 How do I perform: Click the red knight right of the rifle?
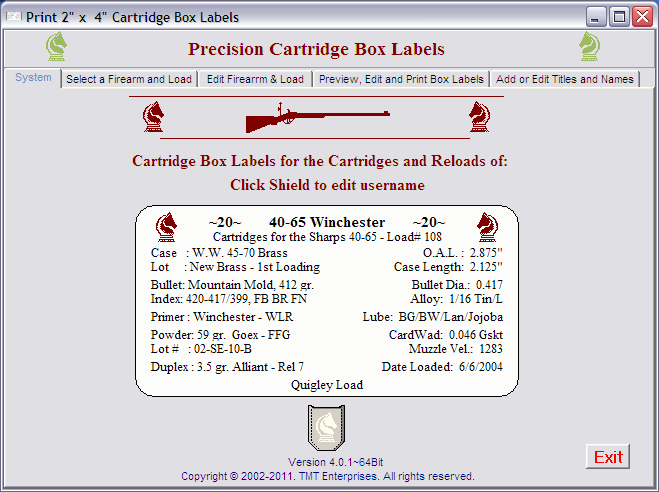(479, 118)
